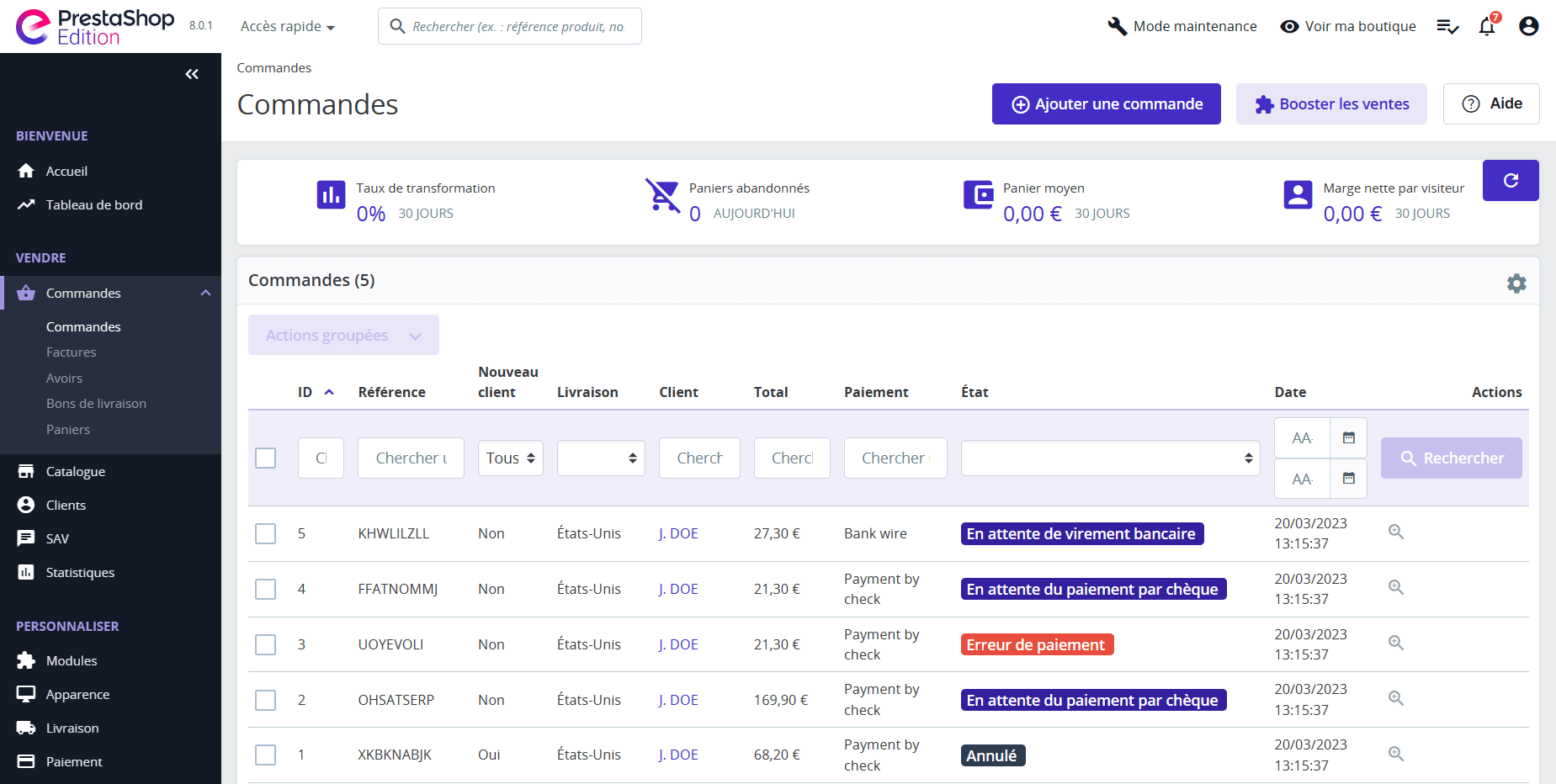
Task: Open the Accès rapide dropdown
Action: 288,27
